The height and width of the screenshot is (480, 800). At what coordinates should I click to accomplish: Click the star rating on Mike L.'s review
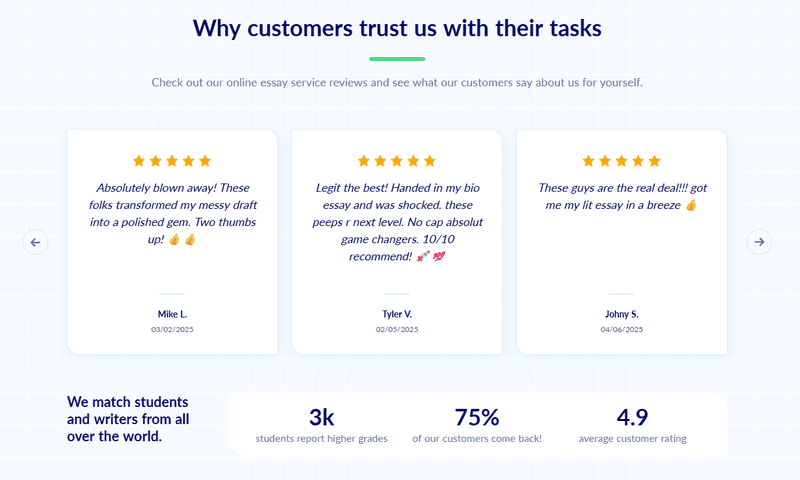click(x=172, y=161)
